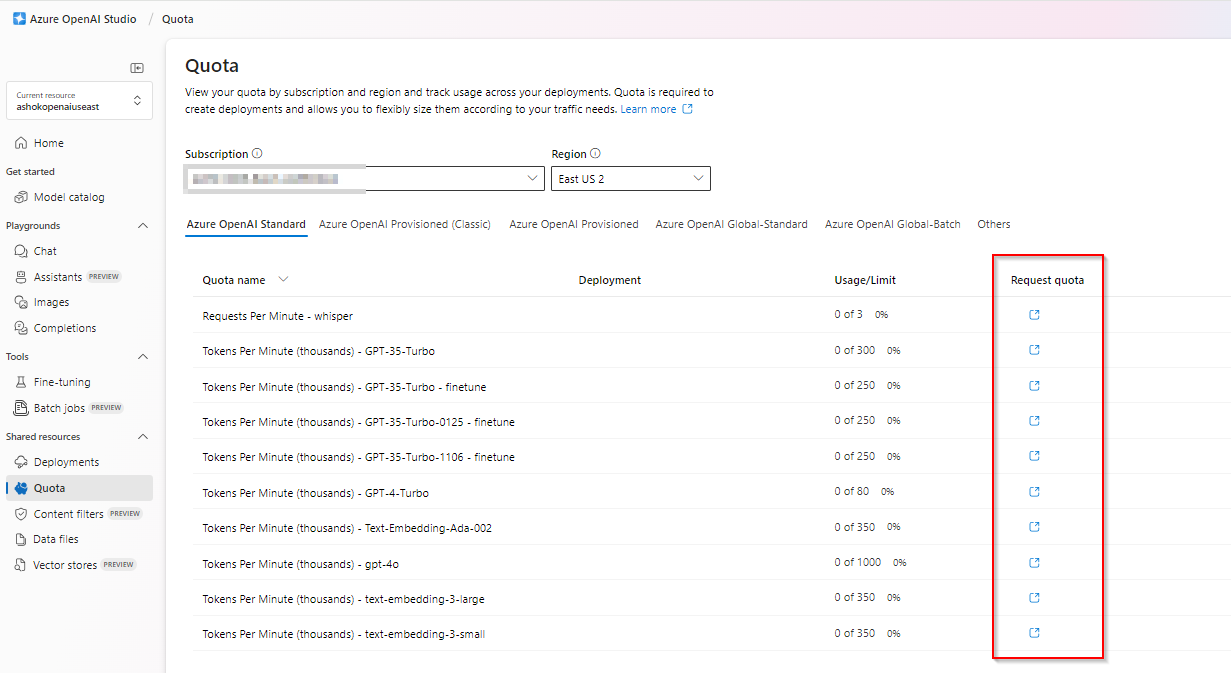Open the Learn more link
Screen dimensions: 1231x673
tap(656, 109)
